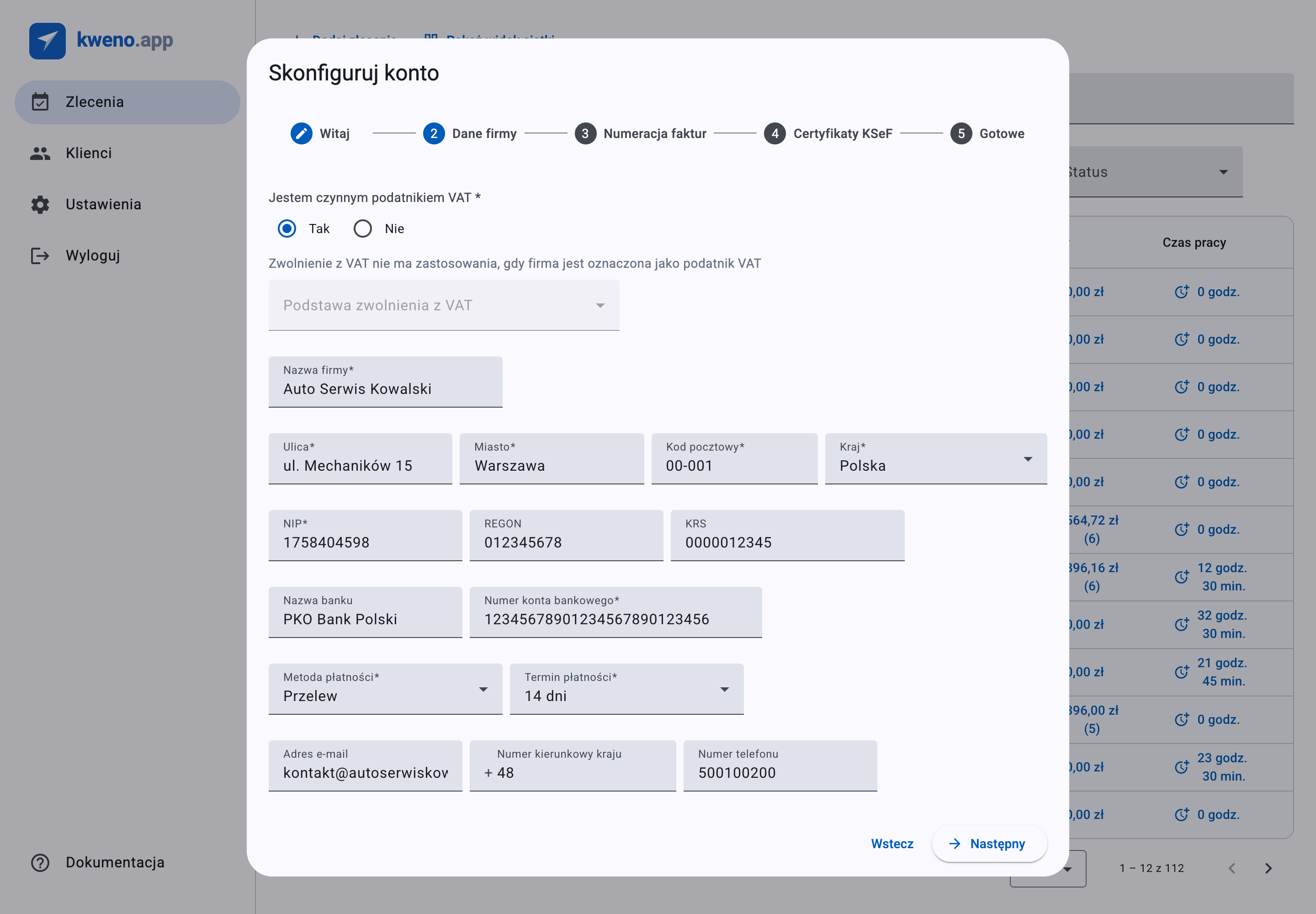The height and width of the screenshot is (914, 1316).
Task: Click the Klienci people icon
Action: 40,154
